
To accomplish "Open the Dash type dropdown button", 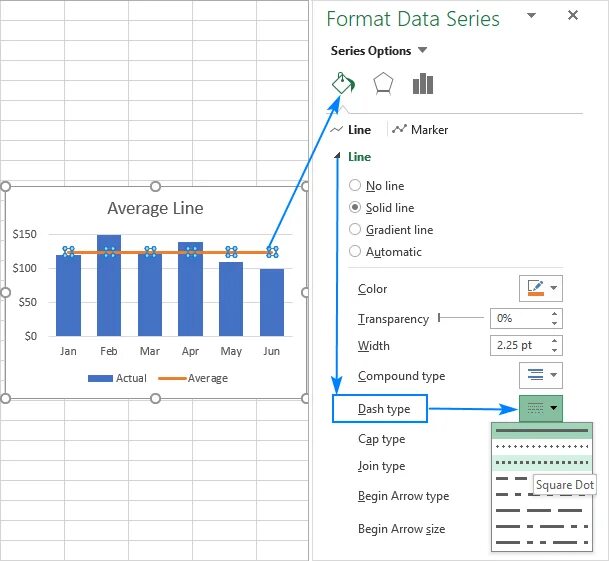I will (541, 408).
